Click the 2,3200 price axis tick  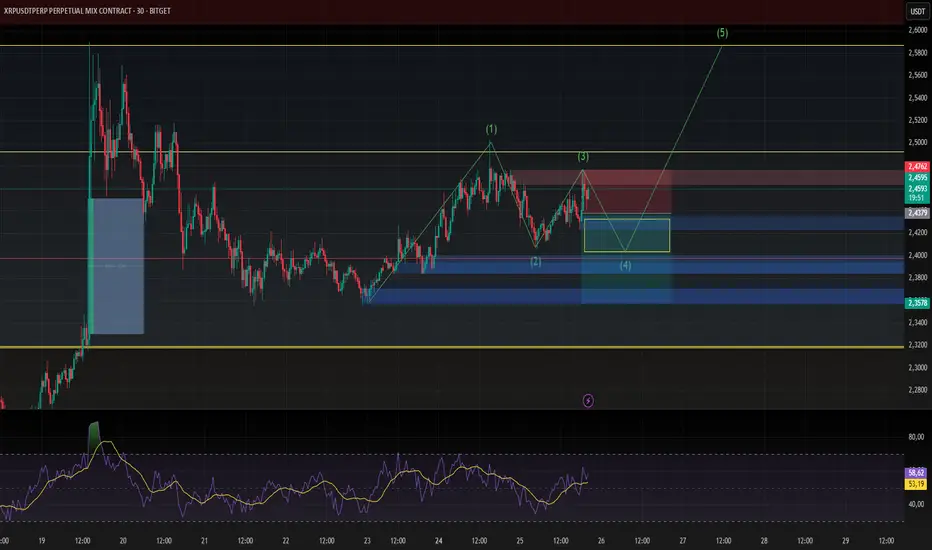click(x=918, y=345)
